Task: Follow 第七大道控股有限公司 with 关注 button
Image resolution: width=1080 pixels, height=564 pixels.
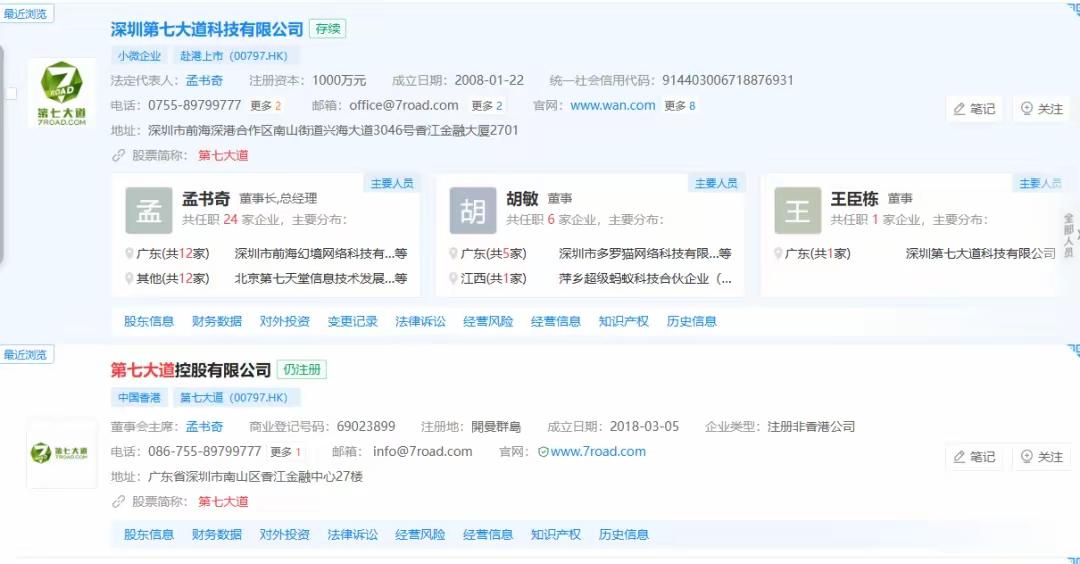Action: click(x=1041, y=457)
